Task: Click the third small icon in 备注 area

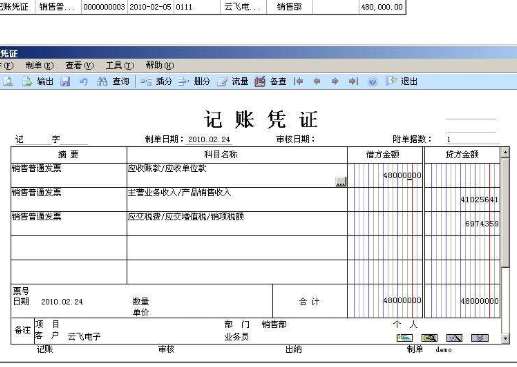Action: [454, 338]
